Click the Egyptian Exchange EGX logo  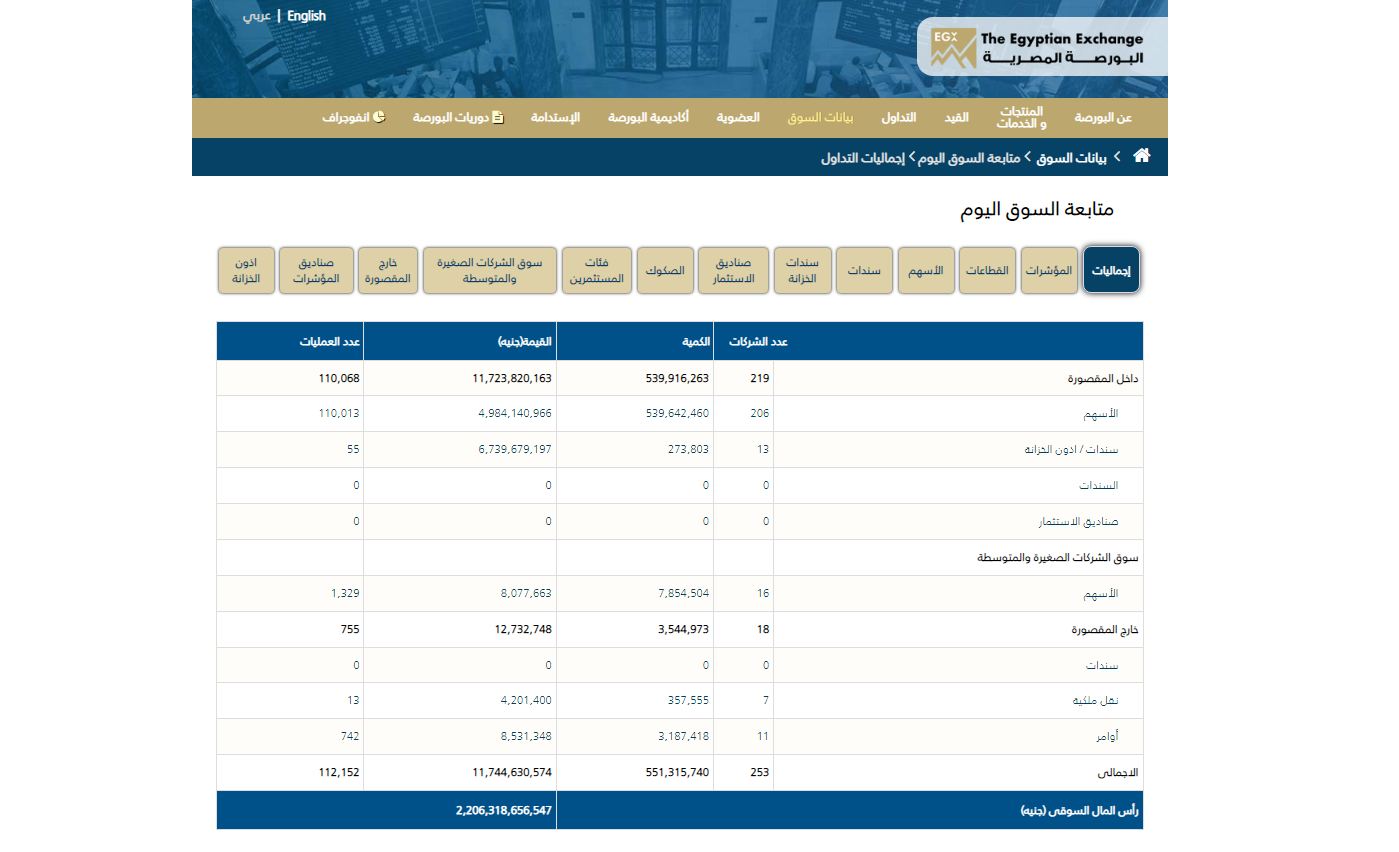[1041, 47]
